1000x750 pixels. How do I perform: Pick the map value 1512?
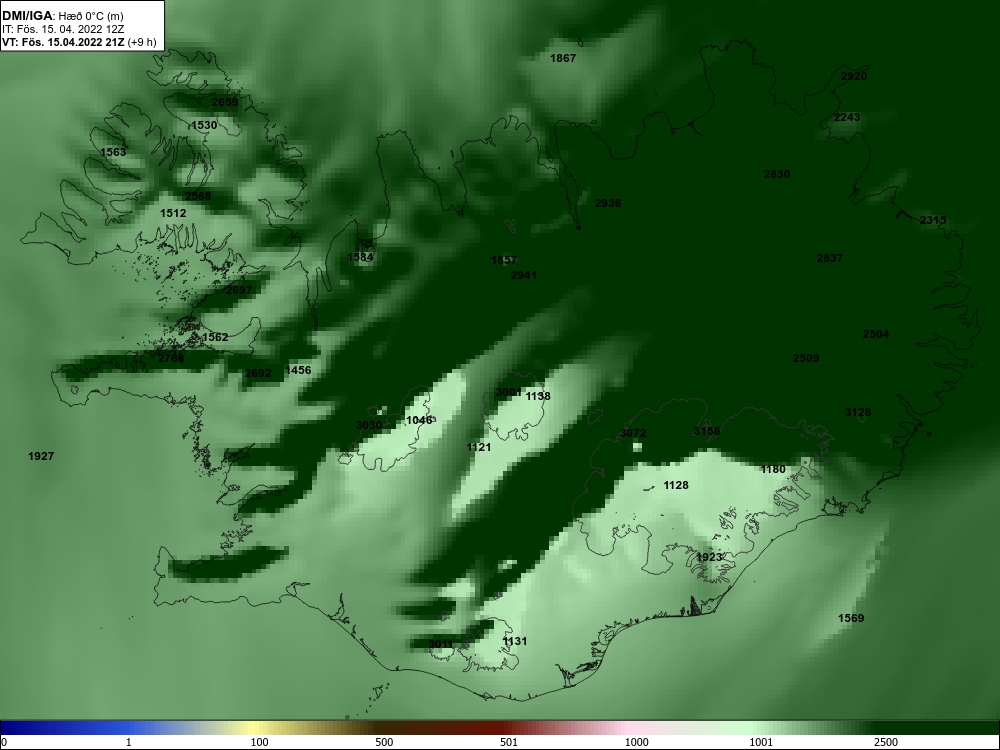point(173,213)
